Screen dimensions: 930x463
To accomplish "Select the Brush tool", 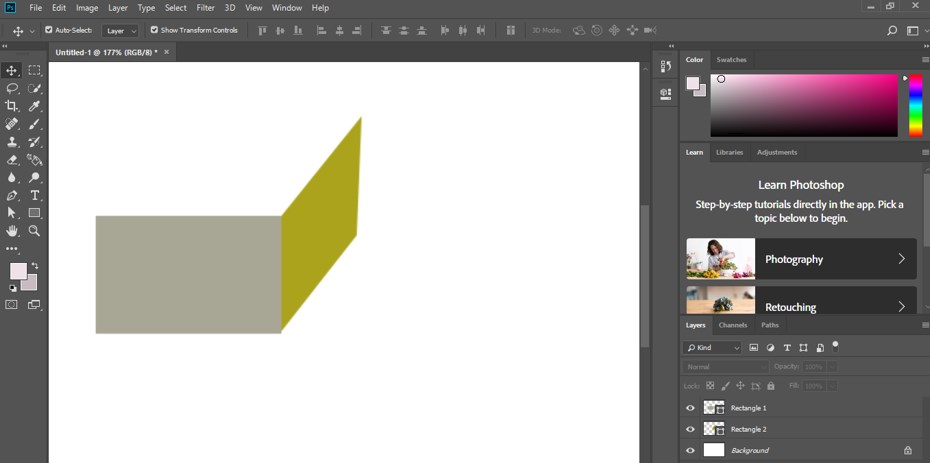I will (x=34, y=124).
